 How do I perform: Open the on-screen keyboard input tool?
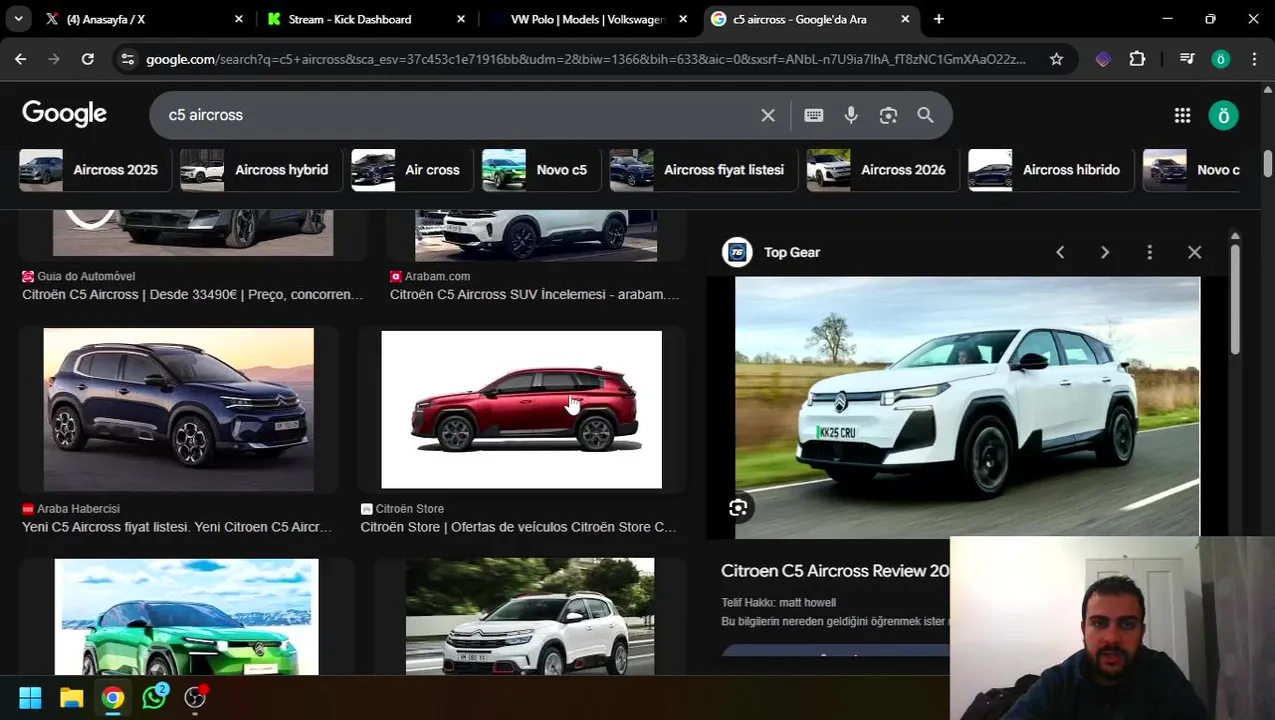point(814,115)
